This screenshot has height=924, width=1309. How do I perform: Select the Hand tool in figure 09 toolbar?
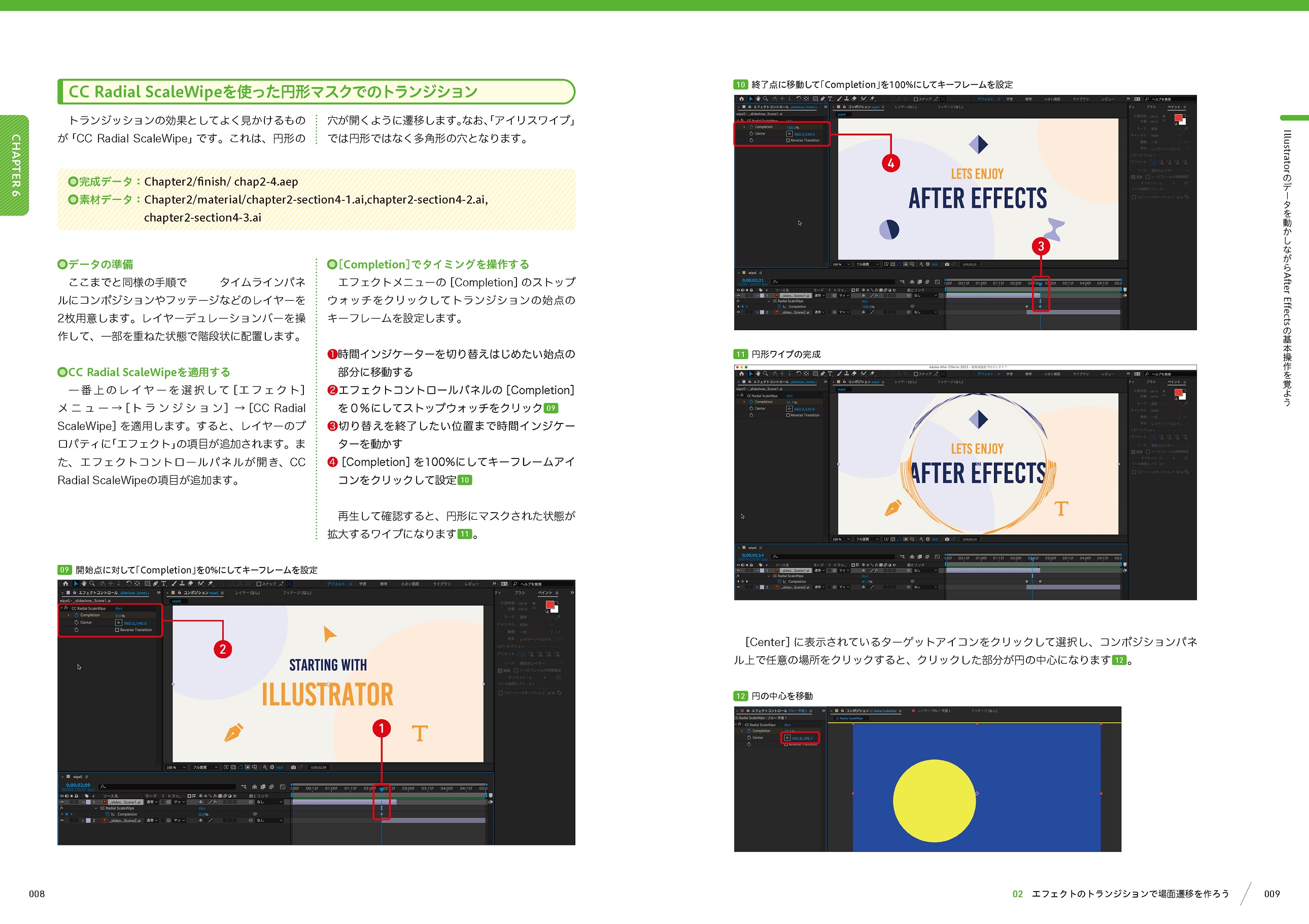[84, 584]
